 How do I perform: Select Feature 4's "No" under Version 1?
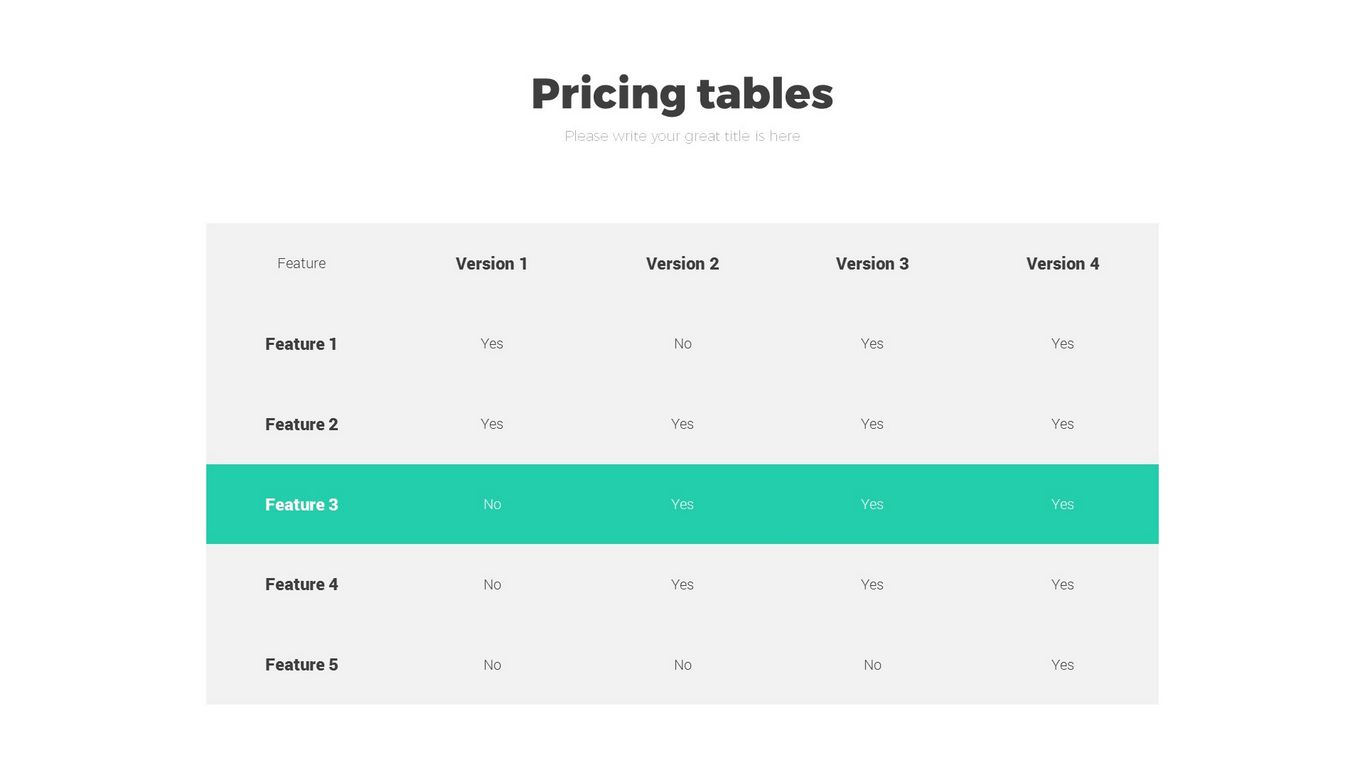point(492,585)
